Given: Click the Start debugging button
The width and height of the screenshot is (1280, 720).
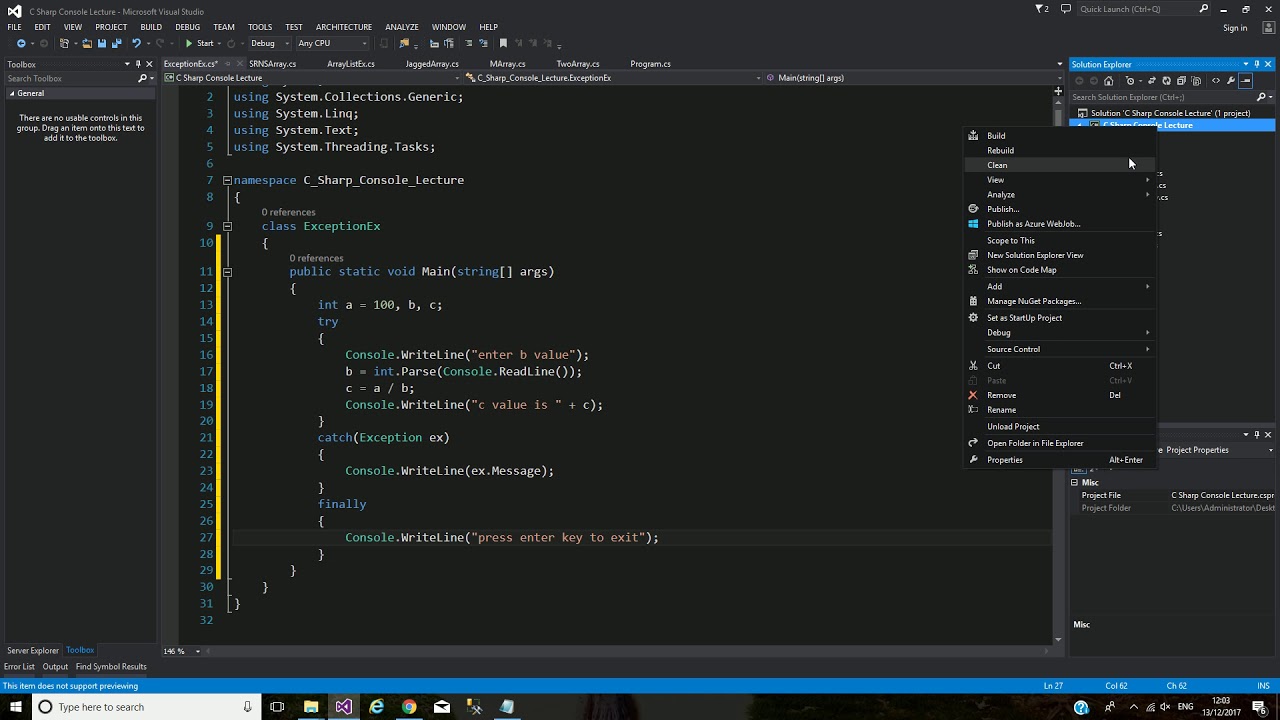Looking at the screenshot, I should tap(200, 43).
